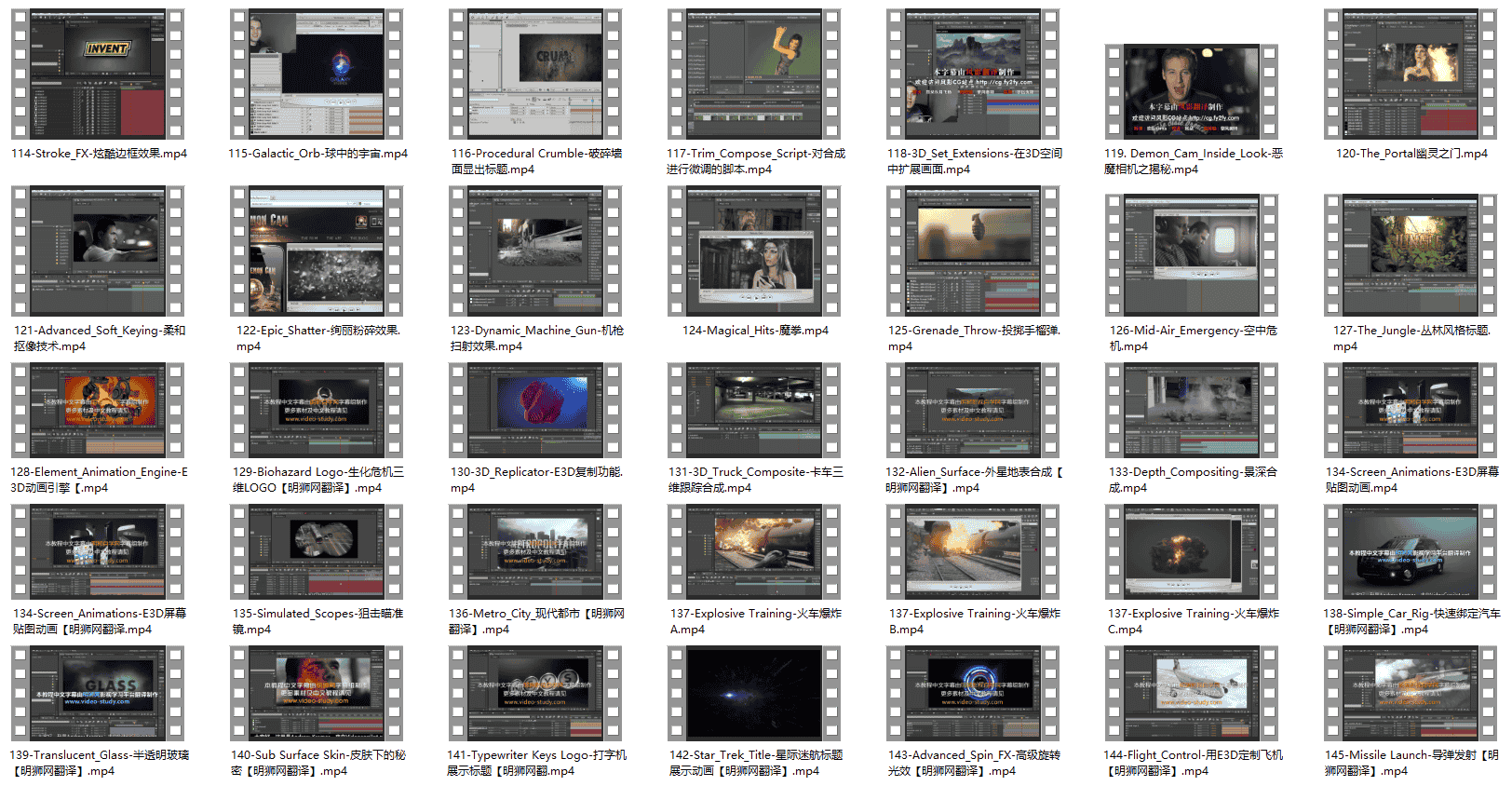This screenshot has height=786, width=1512.
Task: Select the 121-Advanced_Soft_Keying video thumbnail
Action: click(x=98, y=251)
